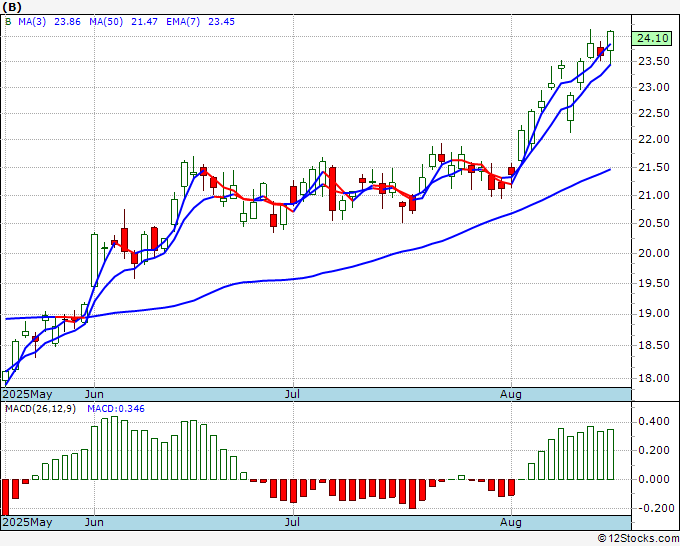Click Aug on the price chart date axis

pyautogui.click(x=511, y=394)
